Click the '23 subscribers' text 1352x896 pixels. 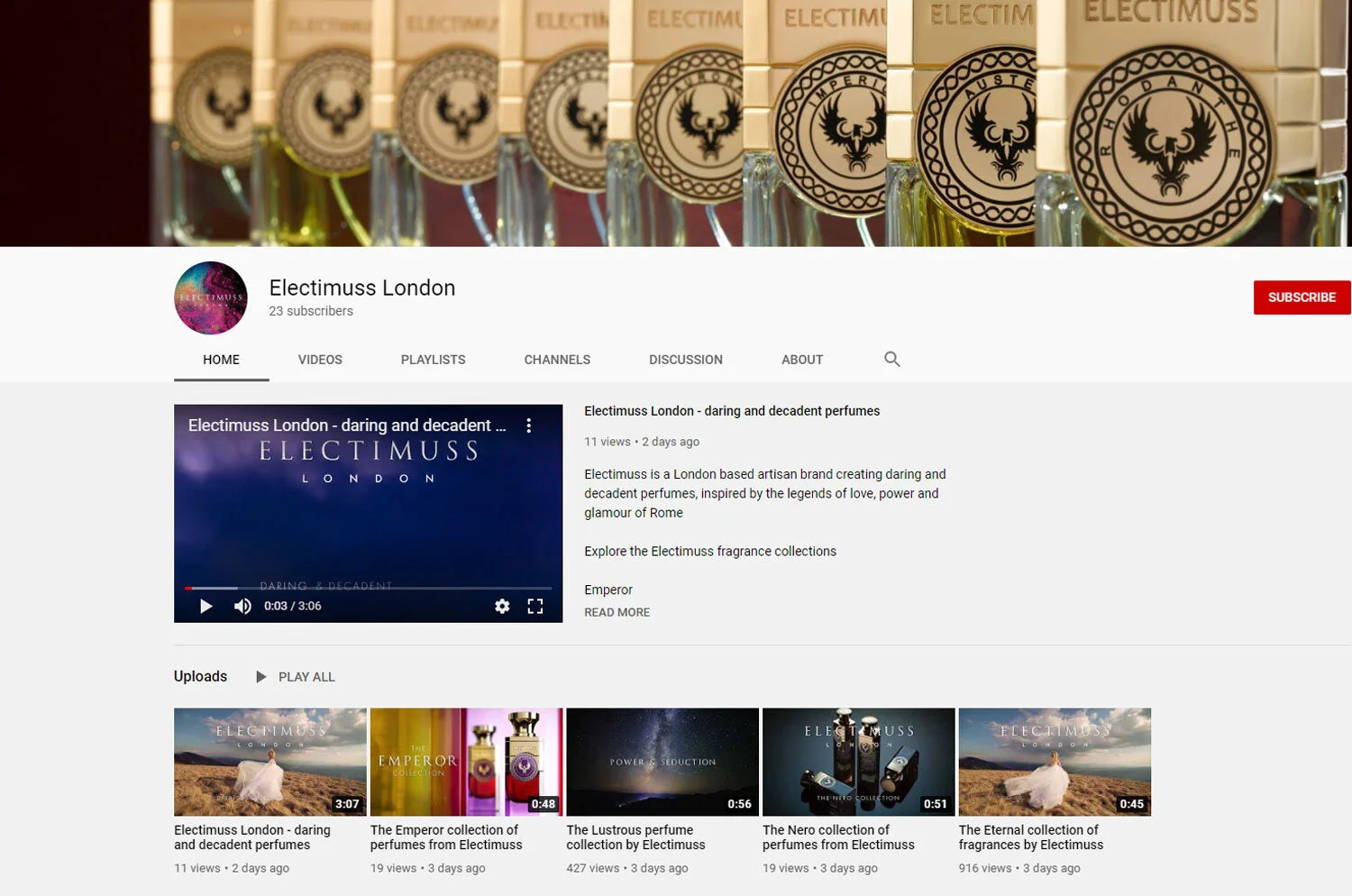coord(311,311)
